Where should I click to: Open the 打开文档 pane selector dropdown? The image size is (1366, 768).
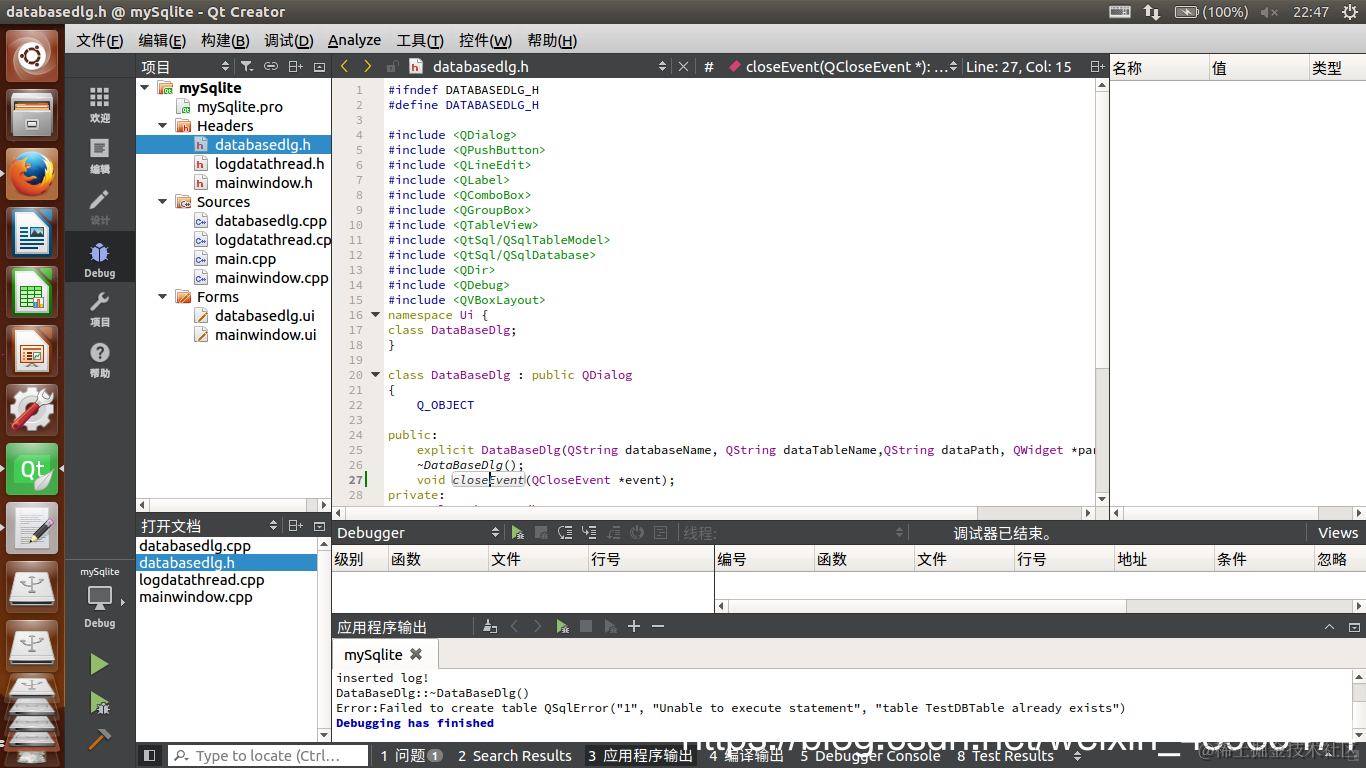[209, 525]
